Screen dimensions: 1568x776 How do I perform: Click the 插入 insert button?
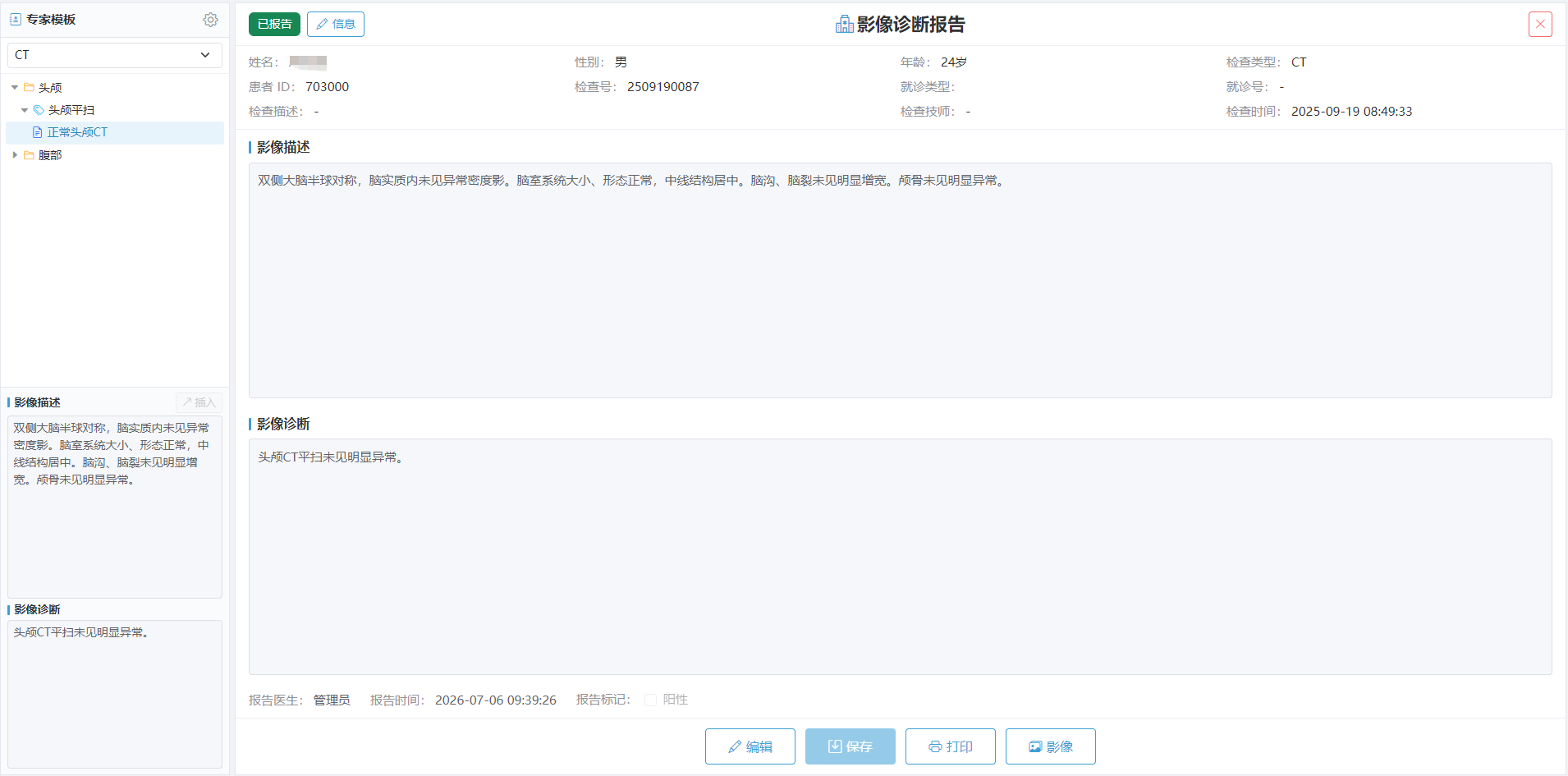click(x=199, y=402)
